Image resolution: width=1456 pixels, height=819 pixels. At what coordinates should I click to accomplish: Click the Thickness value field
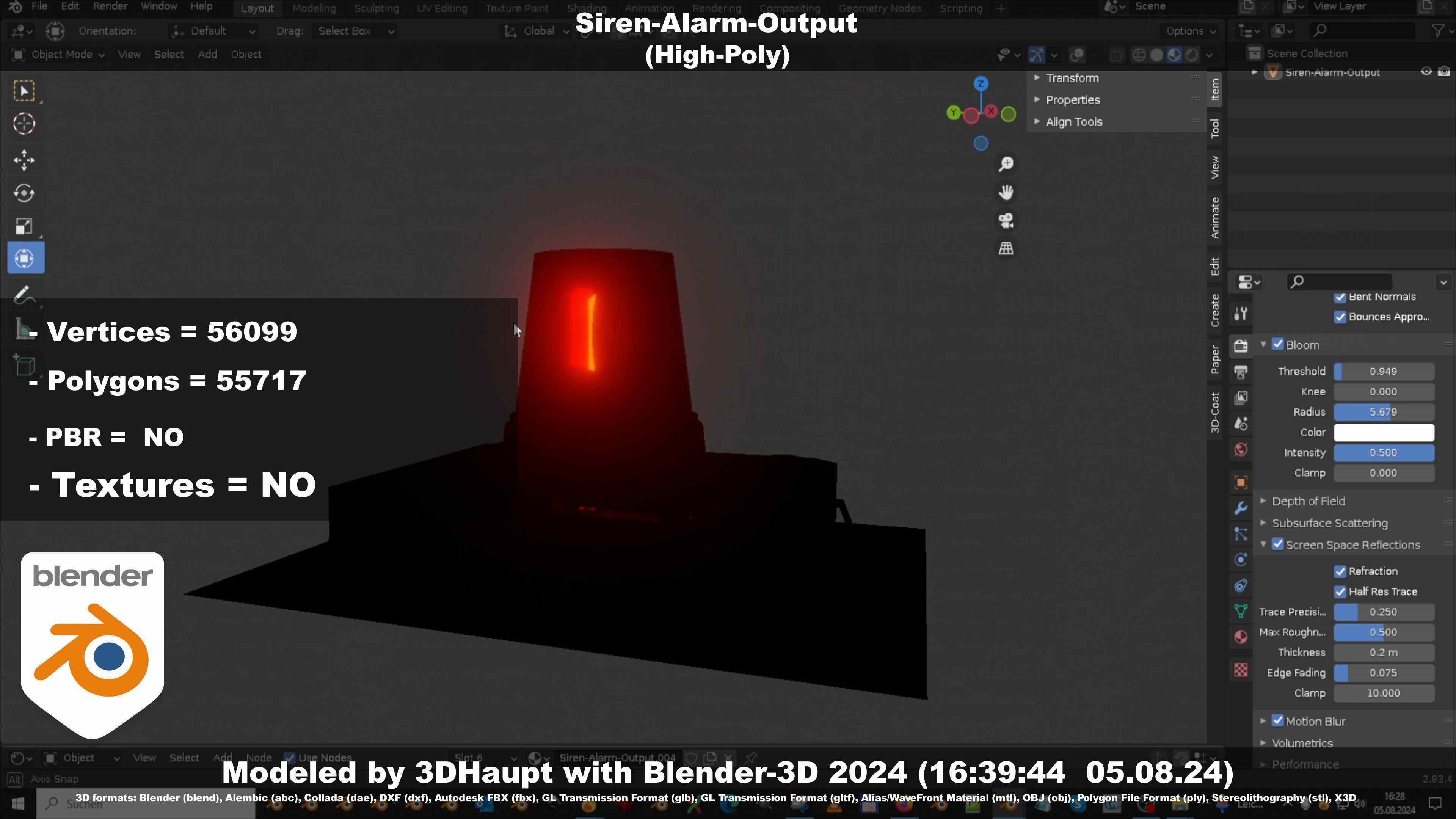(1384, 653)
